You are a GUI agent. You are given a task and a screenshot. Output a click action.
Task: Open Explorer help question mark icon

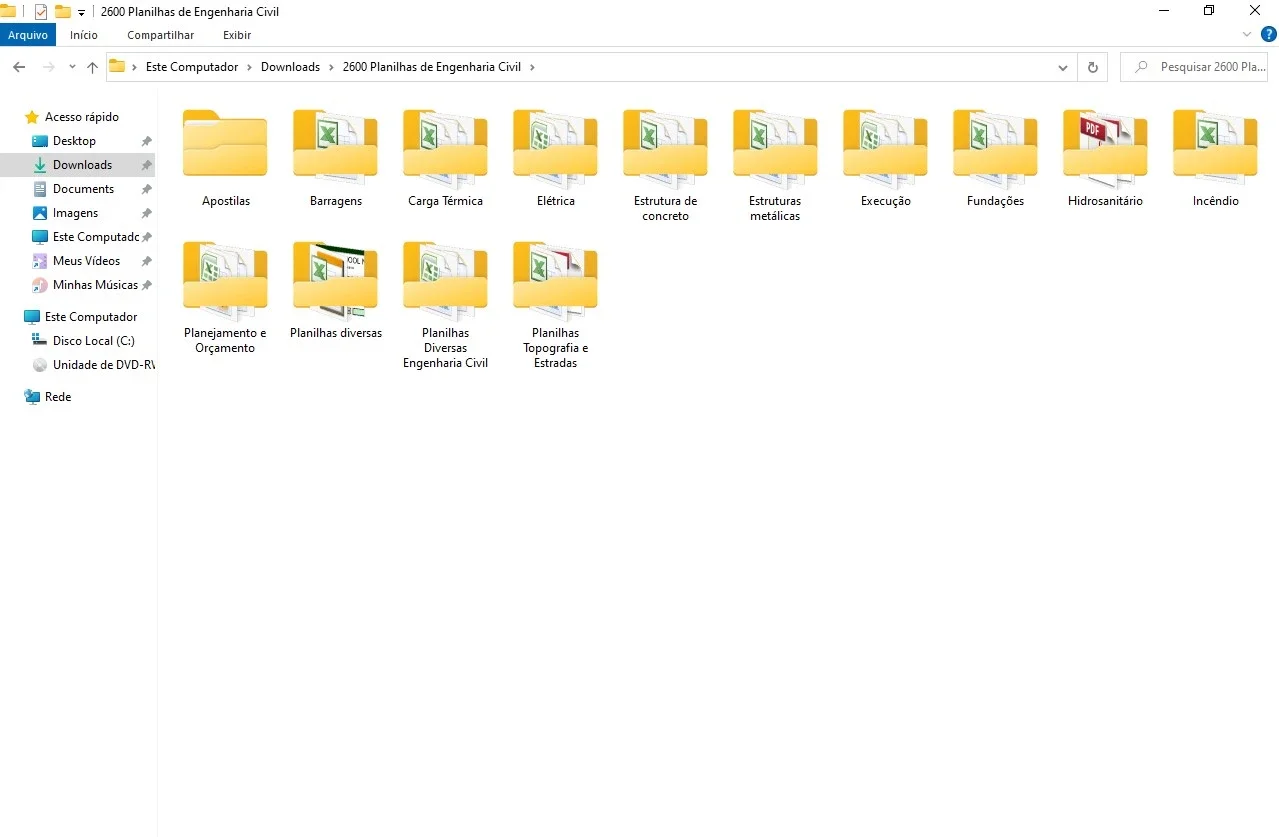(1269, 34)
